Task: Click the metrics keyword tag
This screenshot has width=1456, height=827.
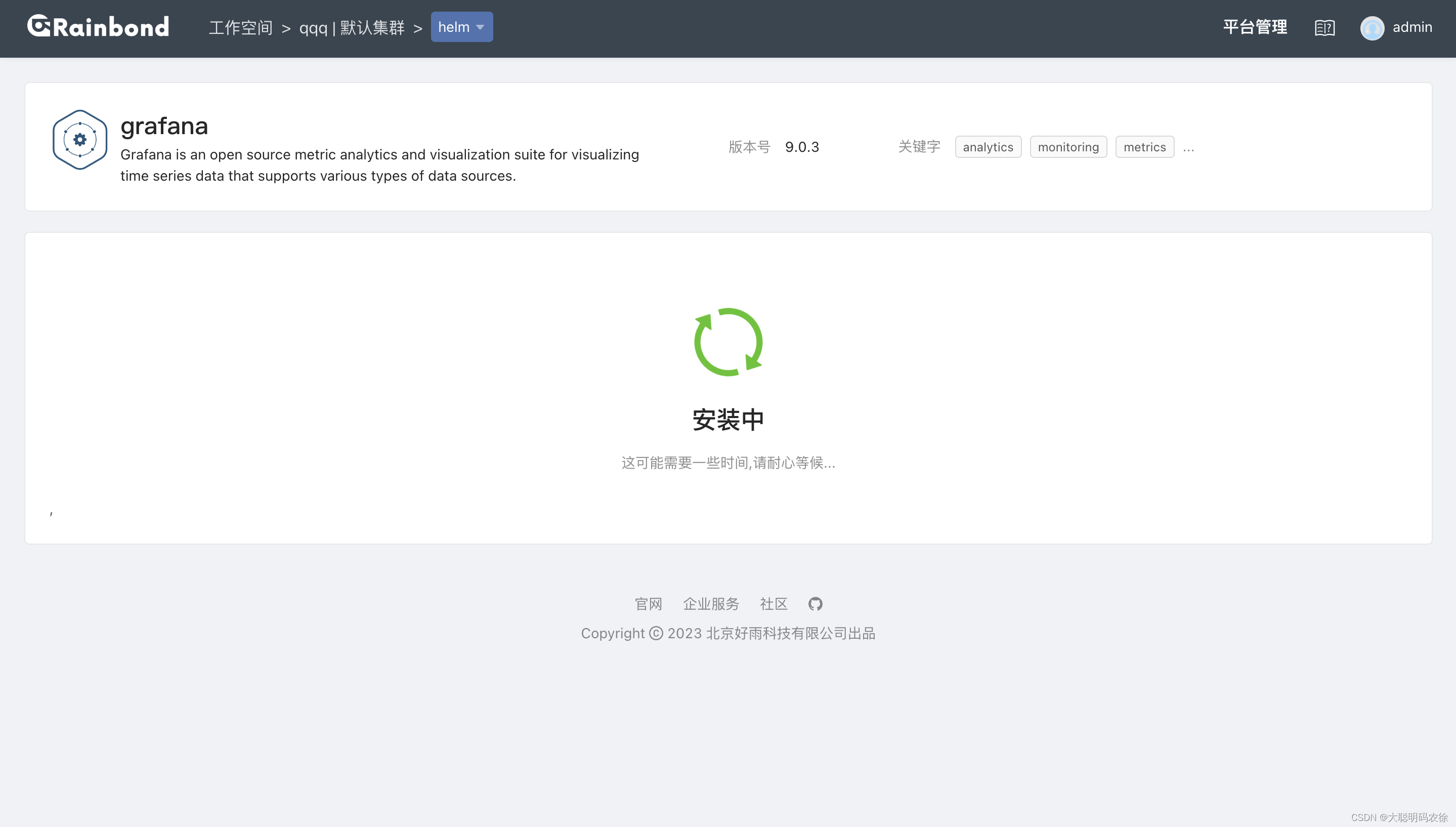Action: (1144, 147)
